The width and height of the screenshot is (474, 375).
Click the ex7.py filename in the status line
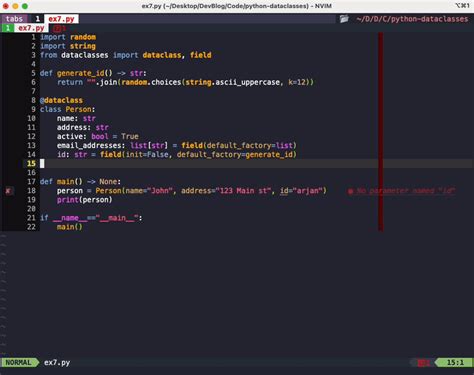57,363
